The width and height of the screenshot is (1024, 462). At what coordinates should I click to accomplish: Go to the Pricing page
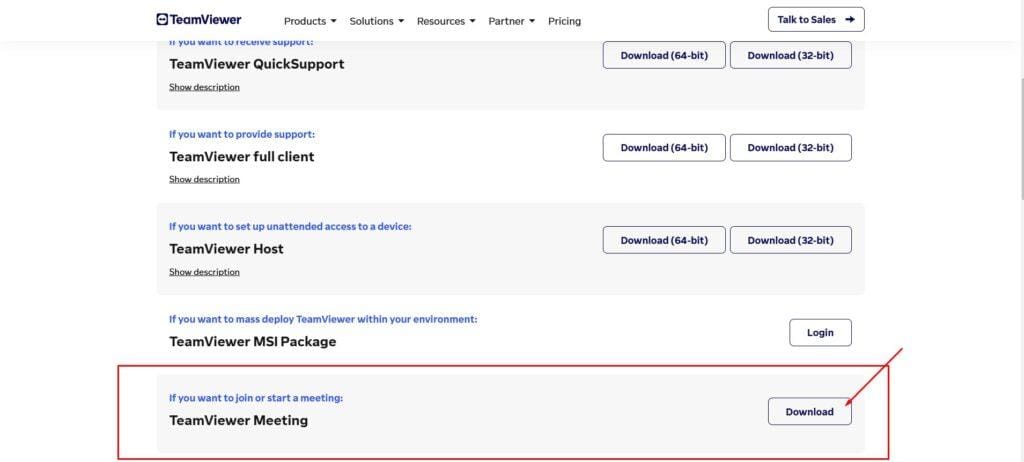point(564,21)
